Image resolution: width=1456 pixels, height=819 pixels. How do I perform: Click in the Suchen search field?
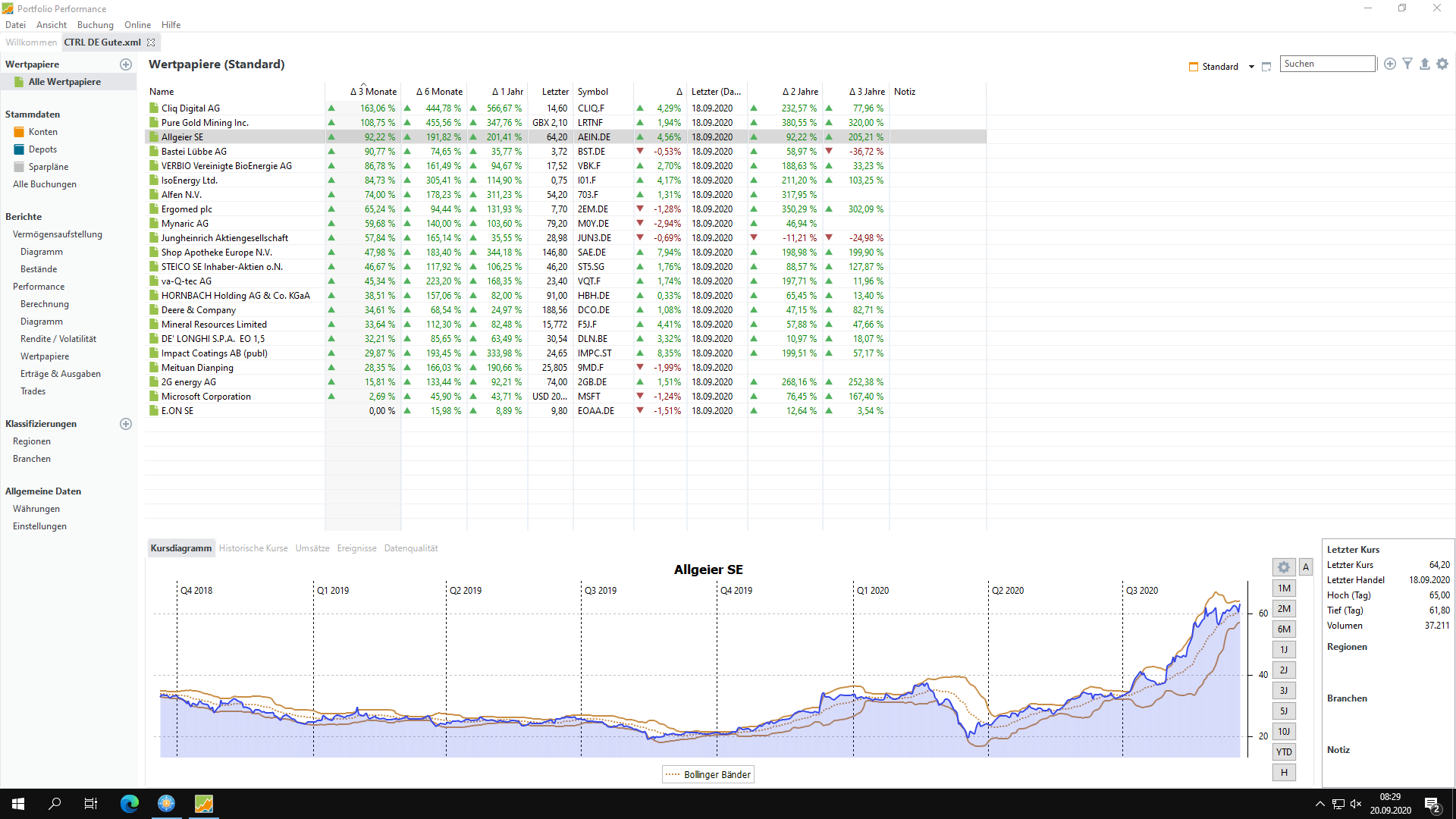[x=1327, y=64]
